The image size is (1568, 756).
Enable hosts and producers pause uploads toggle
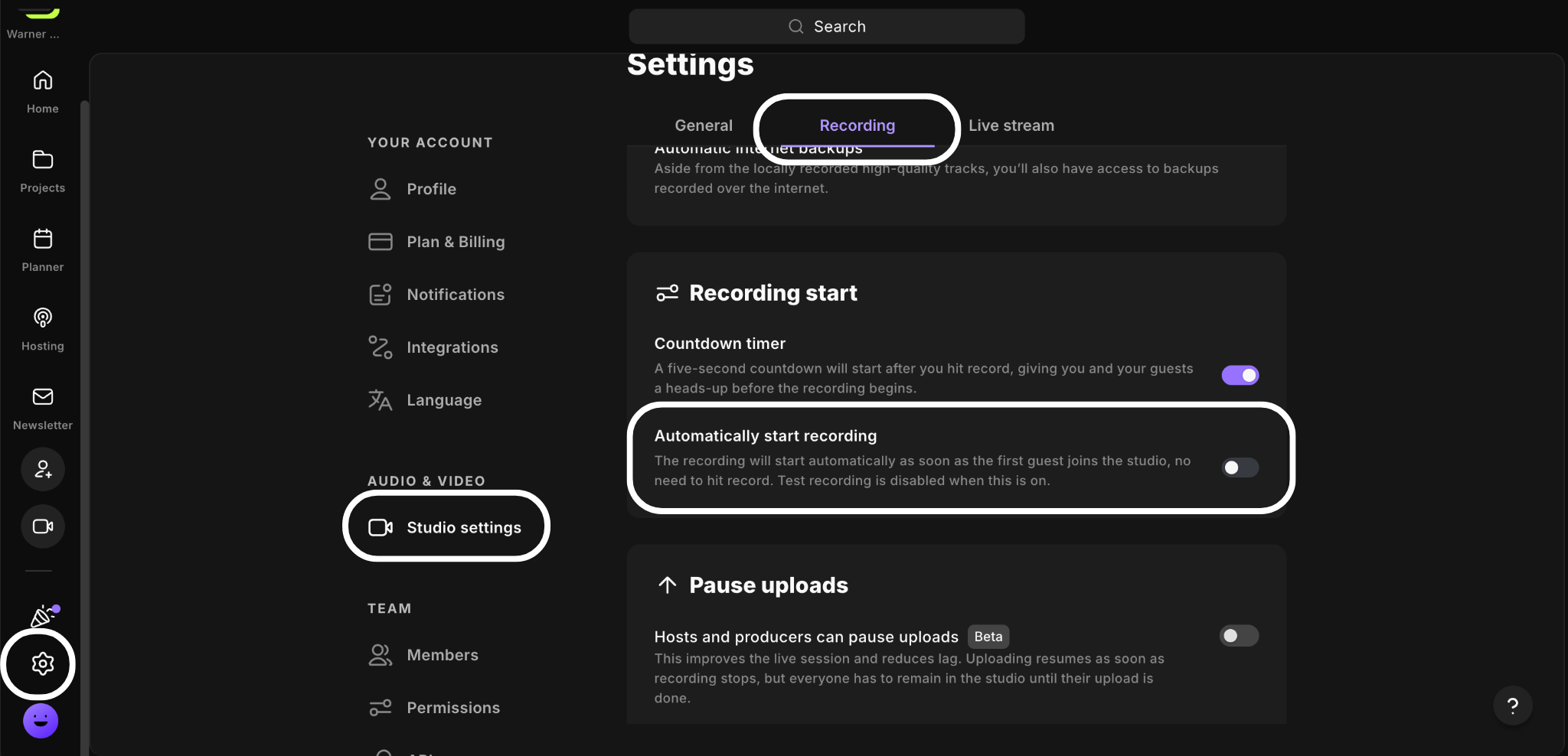click(x=1240, y=636)
